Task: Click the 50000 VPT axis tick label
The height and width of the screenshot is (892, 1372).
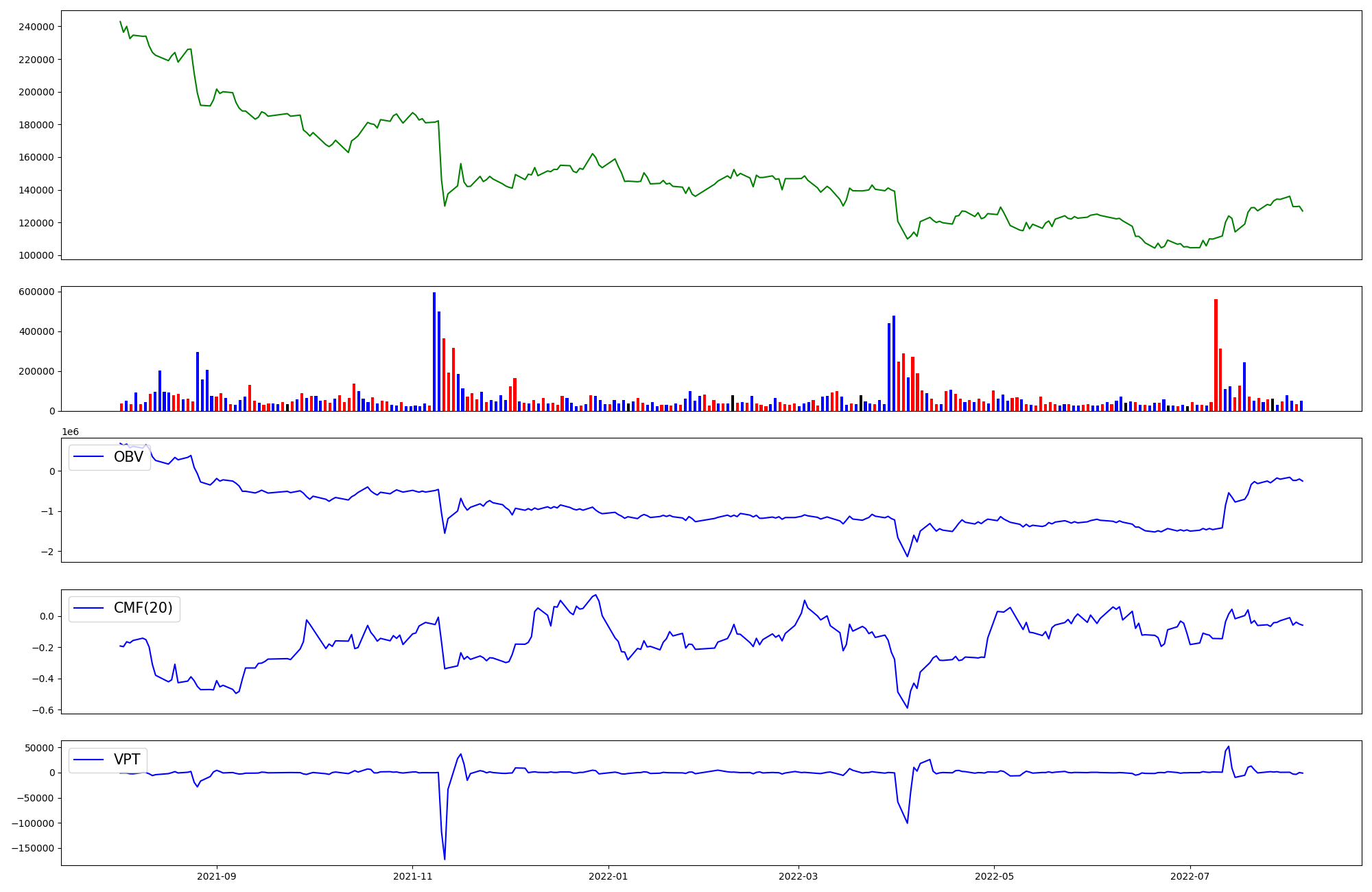Action: 40,748
